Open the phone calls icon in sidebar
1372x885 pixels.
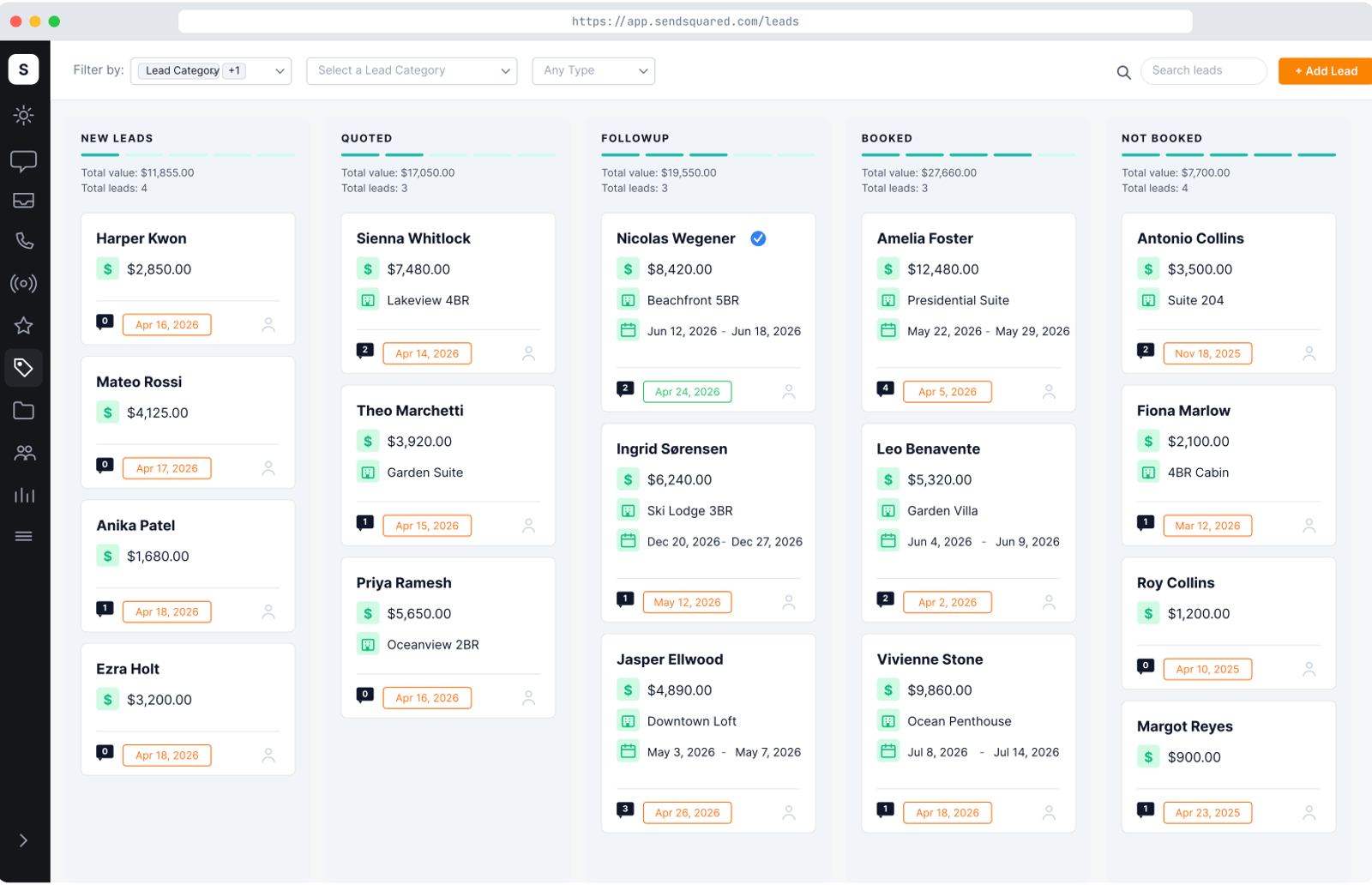pyautogui.click(x=24, y=241)
